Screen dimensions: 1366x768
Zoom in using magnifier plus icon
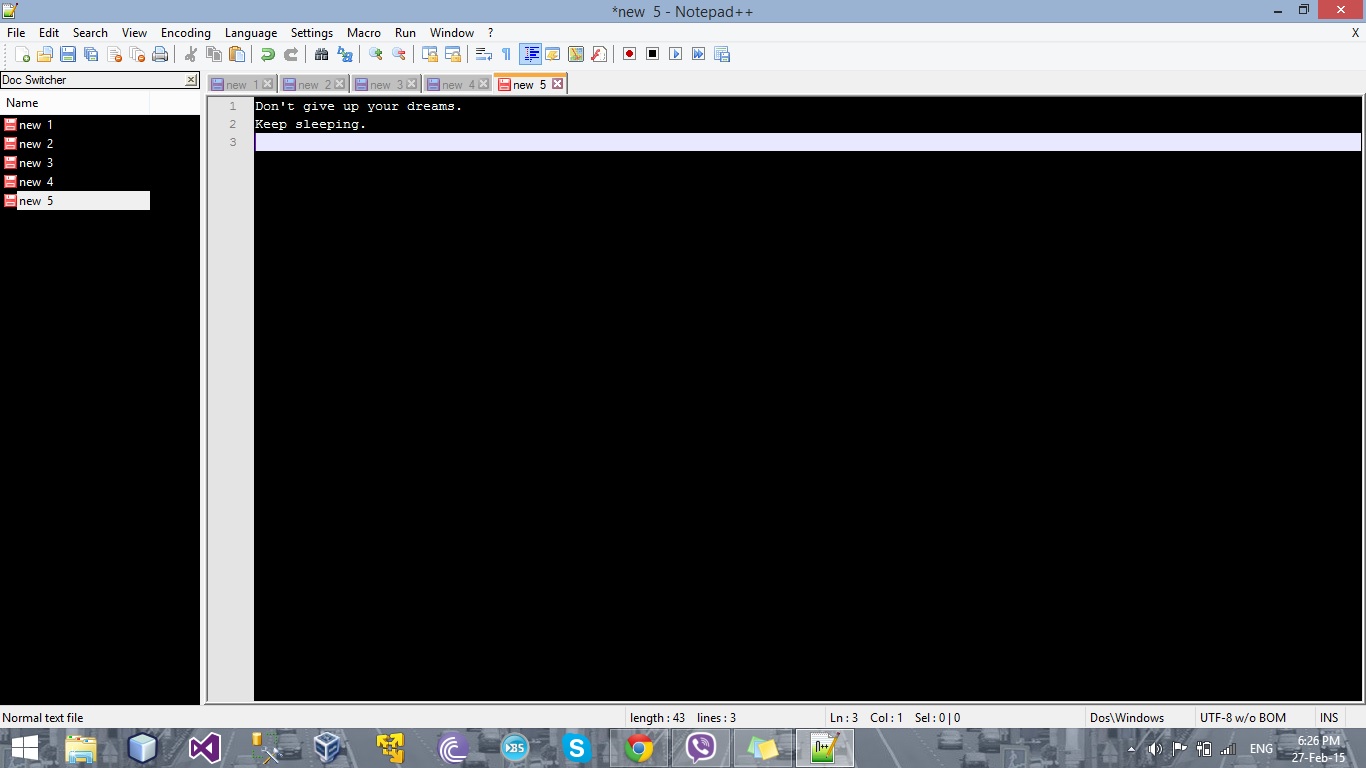pos(375,54)
